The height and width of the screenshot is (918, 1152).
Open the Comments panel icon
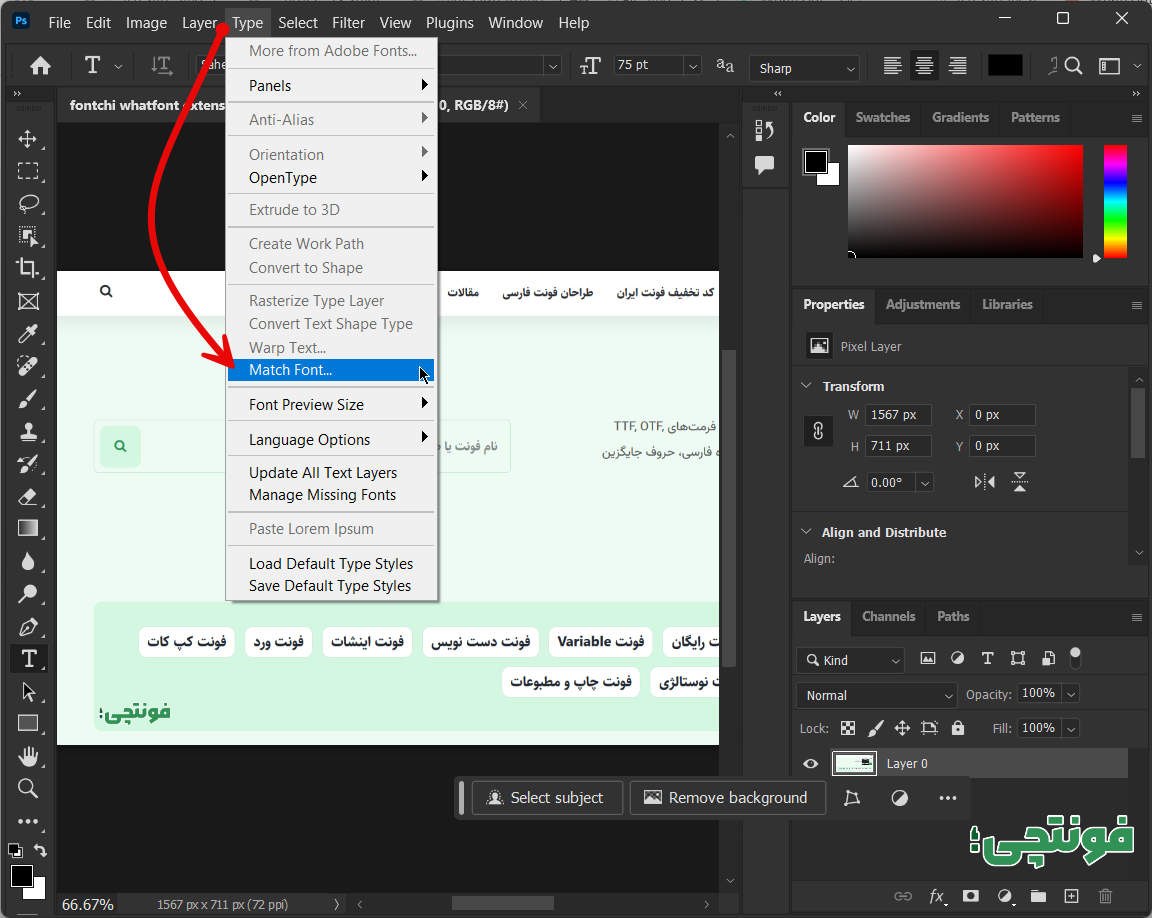(x=764, y=165)
